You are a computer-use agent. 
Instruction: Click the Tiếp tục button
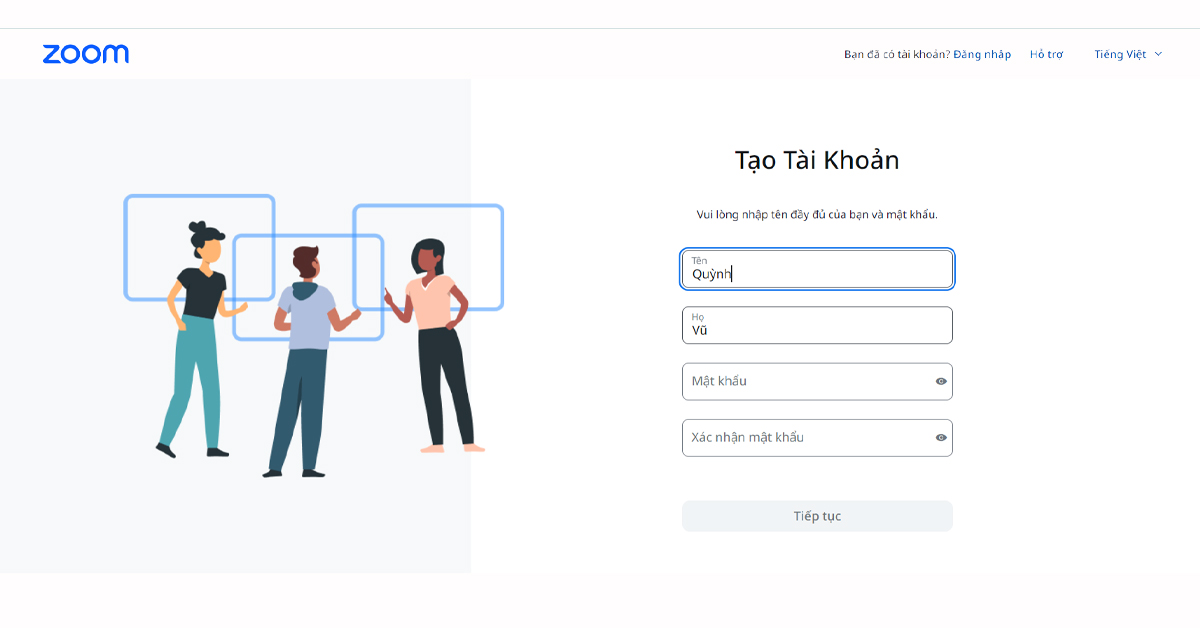pos(817,516)
